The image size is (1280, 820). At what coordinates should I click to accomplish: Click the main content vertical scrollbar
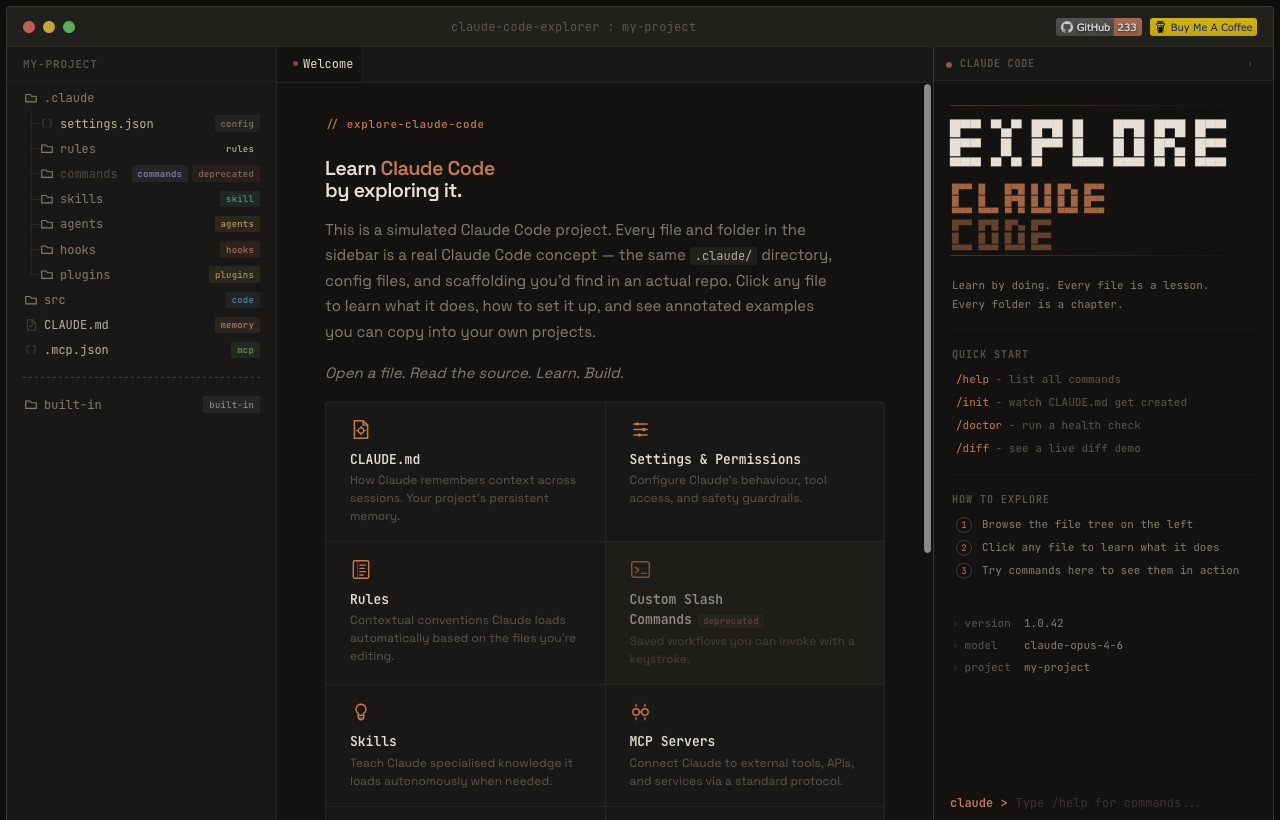pos(927,318)
